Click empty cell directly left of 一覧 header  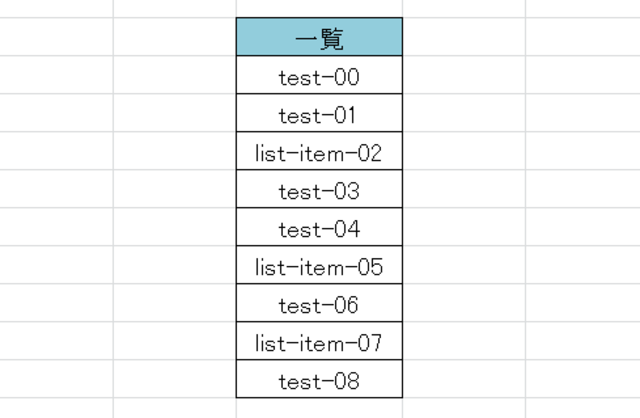(x=175, y=38)
